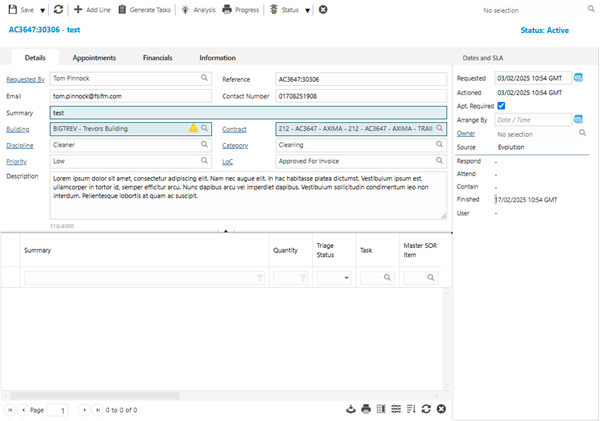The image size is (600, 421).
Task: Expand the Status dropdown arrow
Action: pyautogui.click(x=306, y=9)
